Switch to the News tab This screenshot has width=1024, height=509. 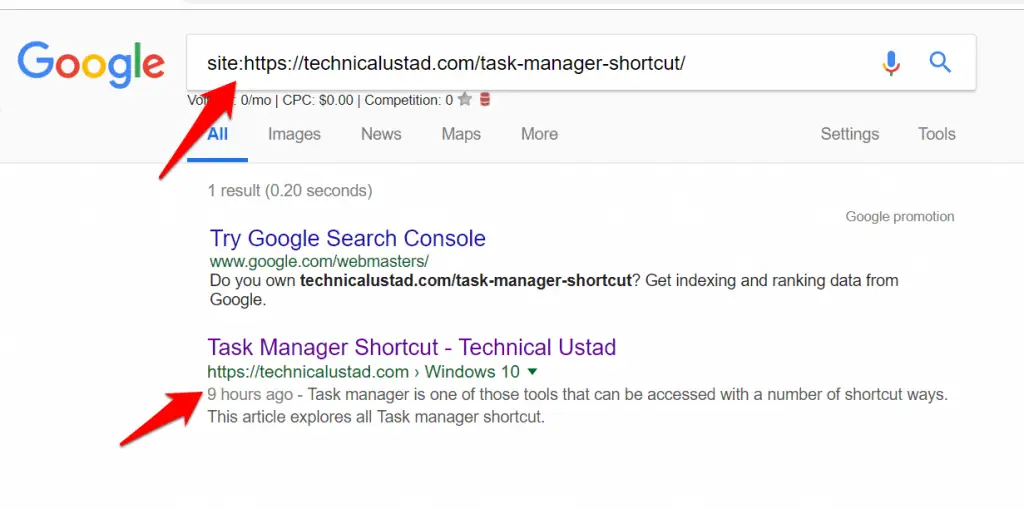coord(381,134)
